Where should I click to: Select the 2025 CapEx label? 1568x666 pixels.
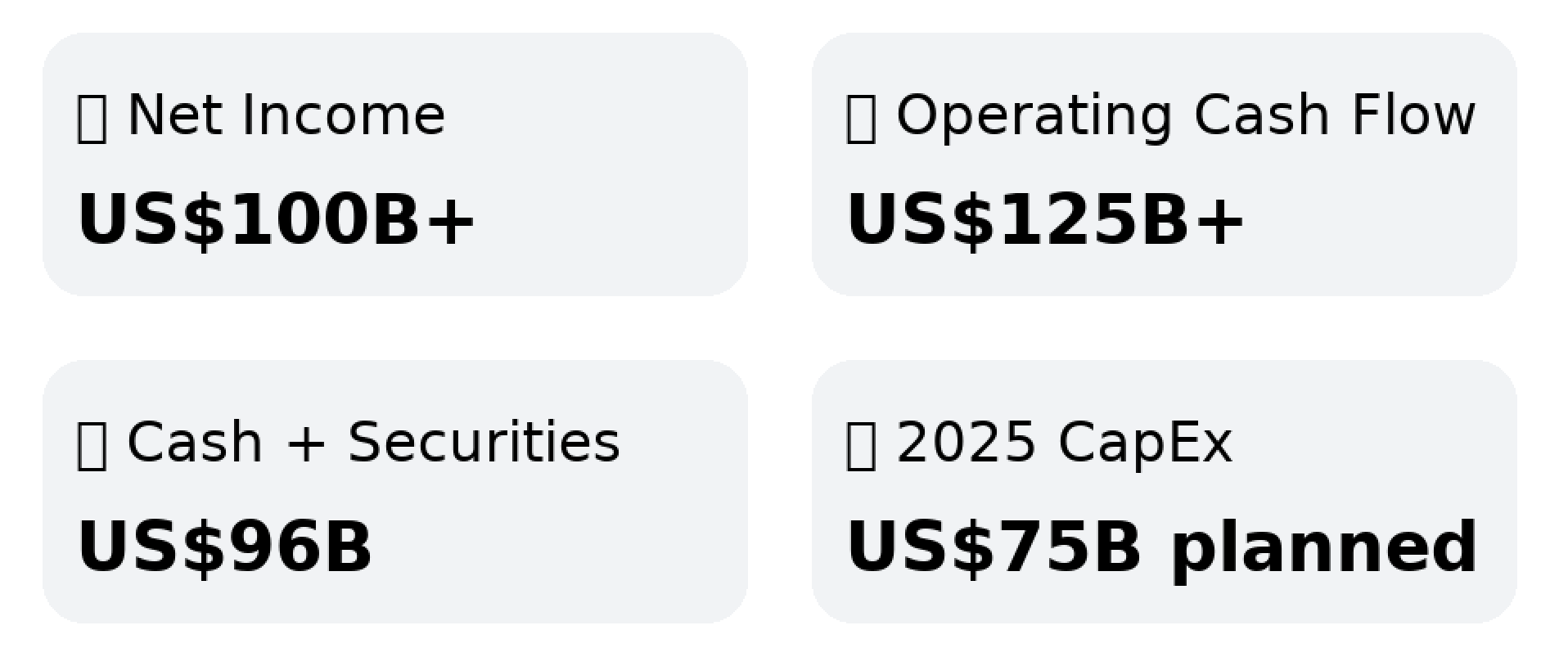tap(1064, 443)
